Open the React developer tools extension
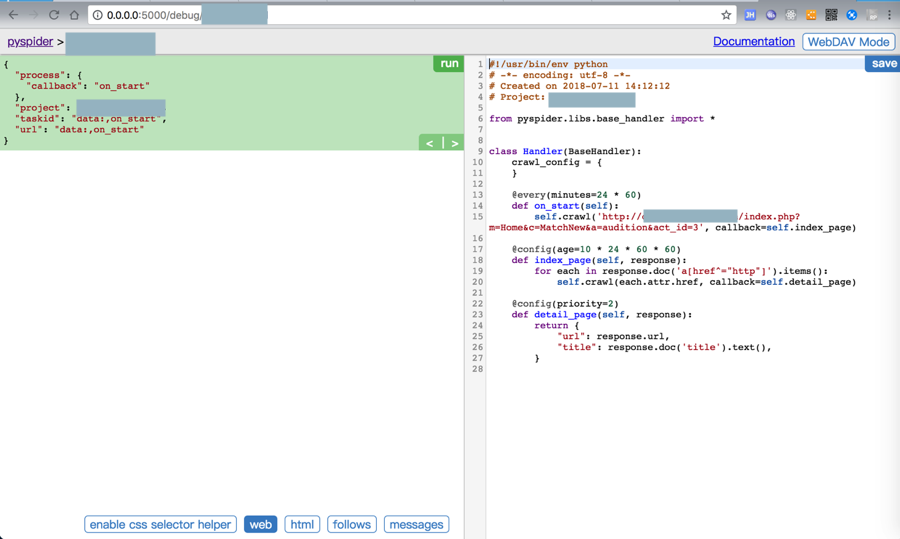 tap(791, 15)
